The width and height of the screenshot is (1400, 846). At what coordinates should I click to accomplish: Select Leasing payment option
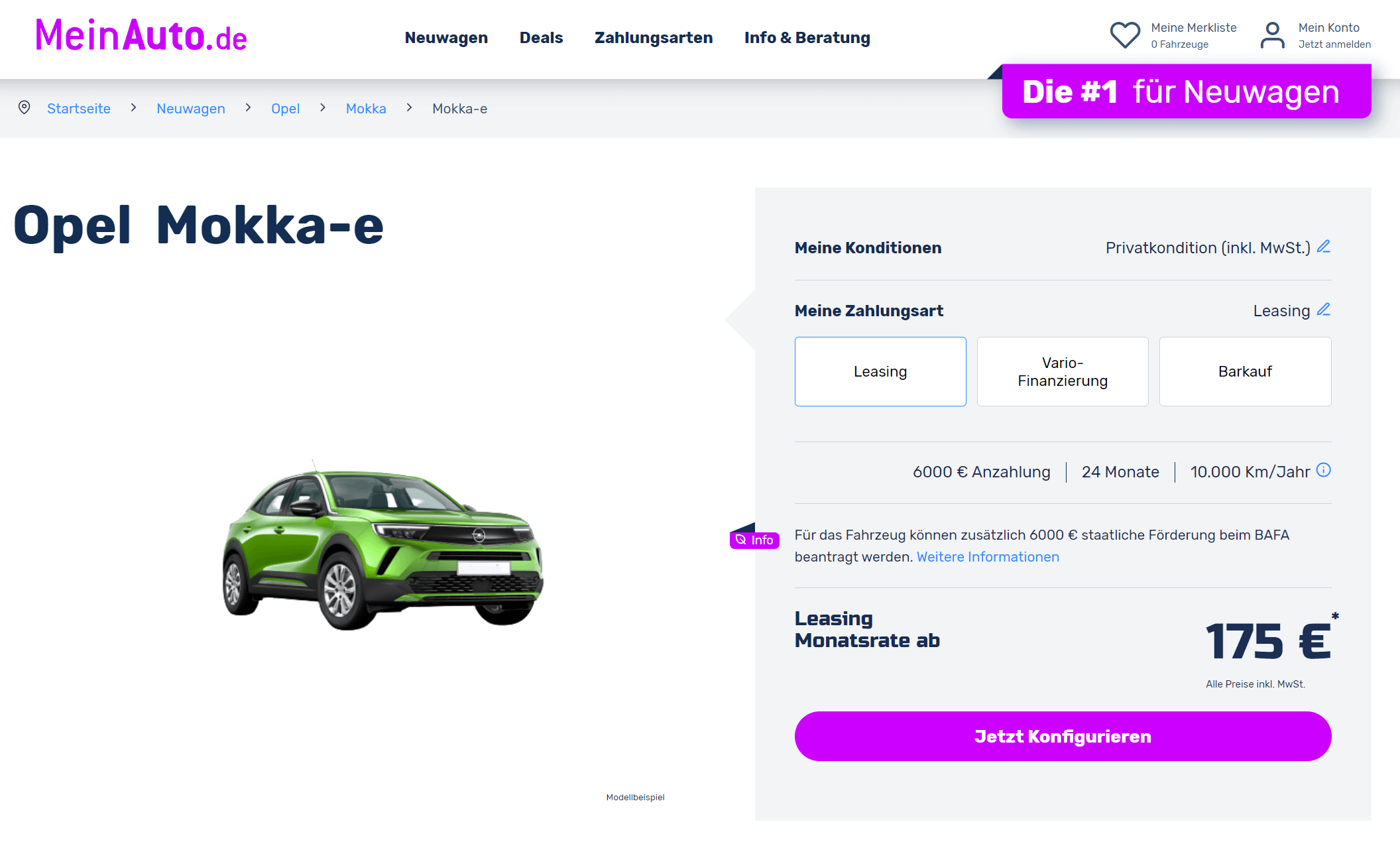click(x=880, y=371)
